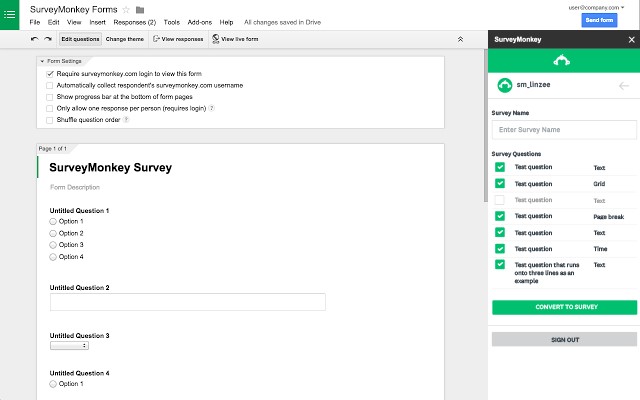Enable automatically collect respondent's username
The height and width of the screenshot is (400, 640).
[x=50, y=85]
